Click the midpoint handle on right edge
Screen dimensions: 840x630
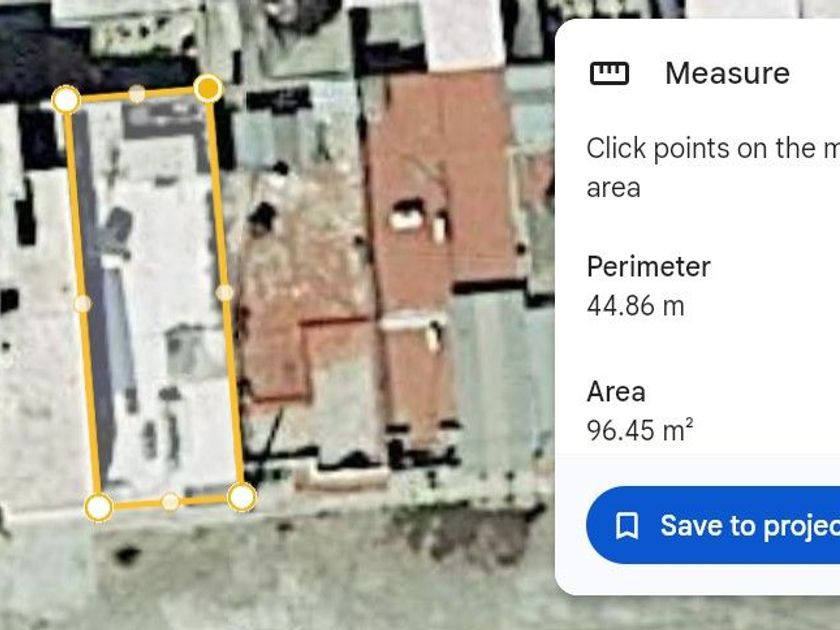[x=224, y=292]
